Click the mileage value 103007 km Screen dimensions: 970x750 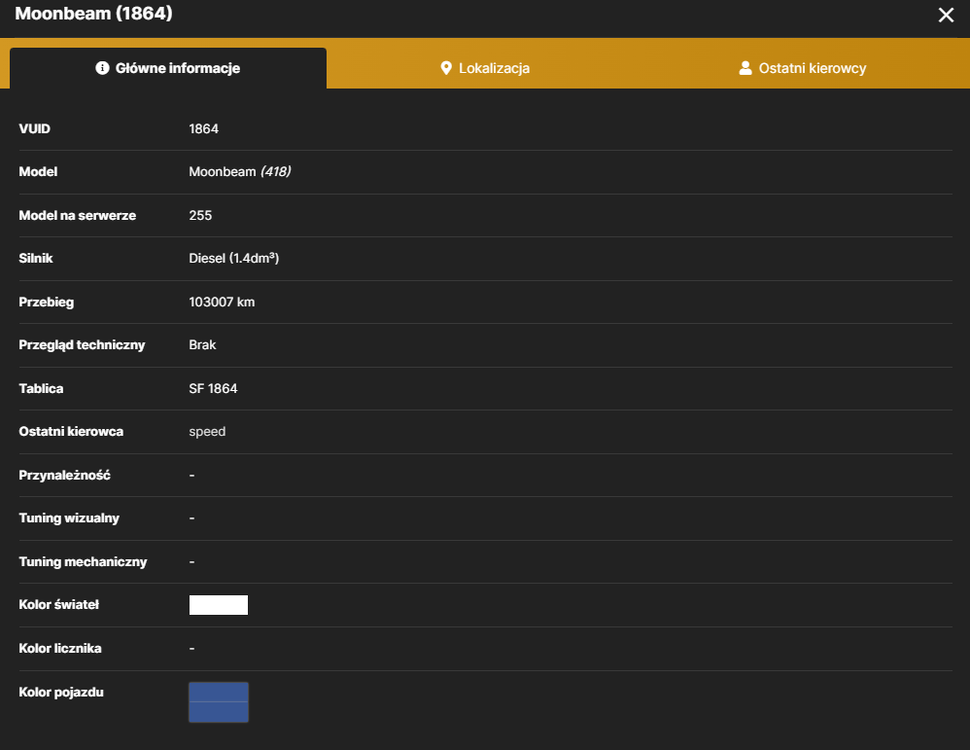[x=221, y=302]
